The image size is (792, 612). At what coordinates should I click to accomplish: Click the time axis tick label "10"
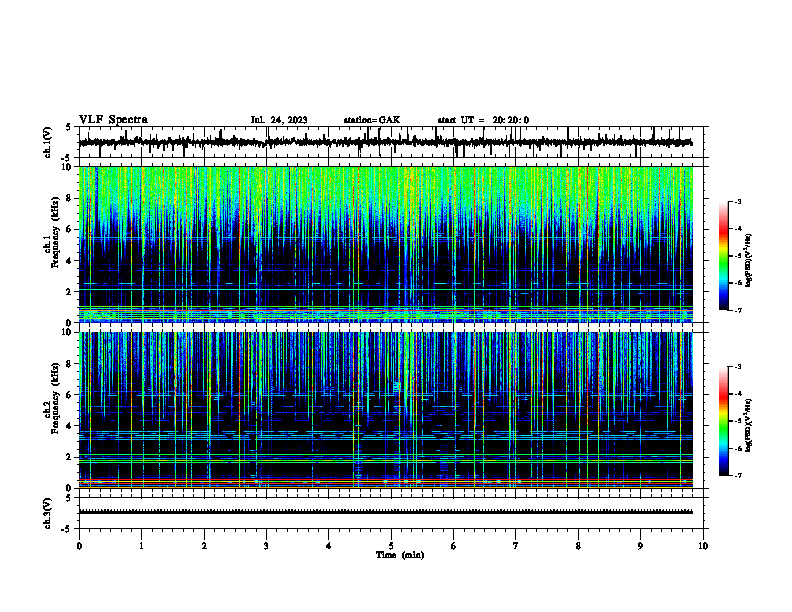[x=703, y=546]
